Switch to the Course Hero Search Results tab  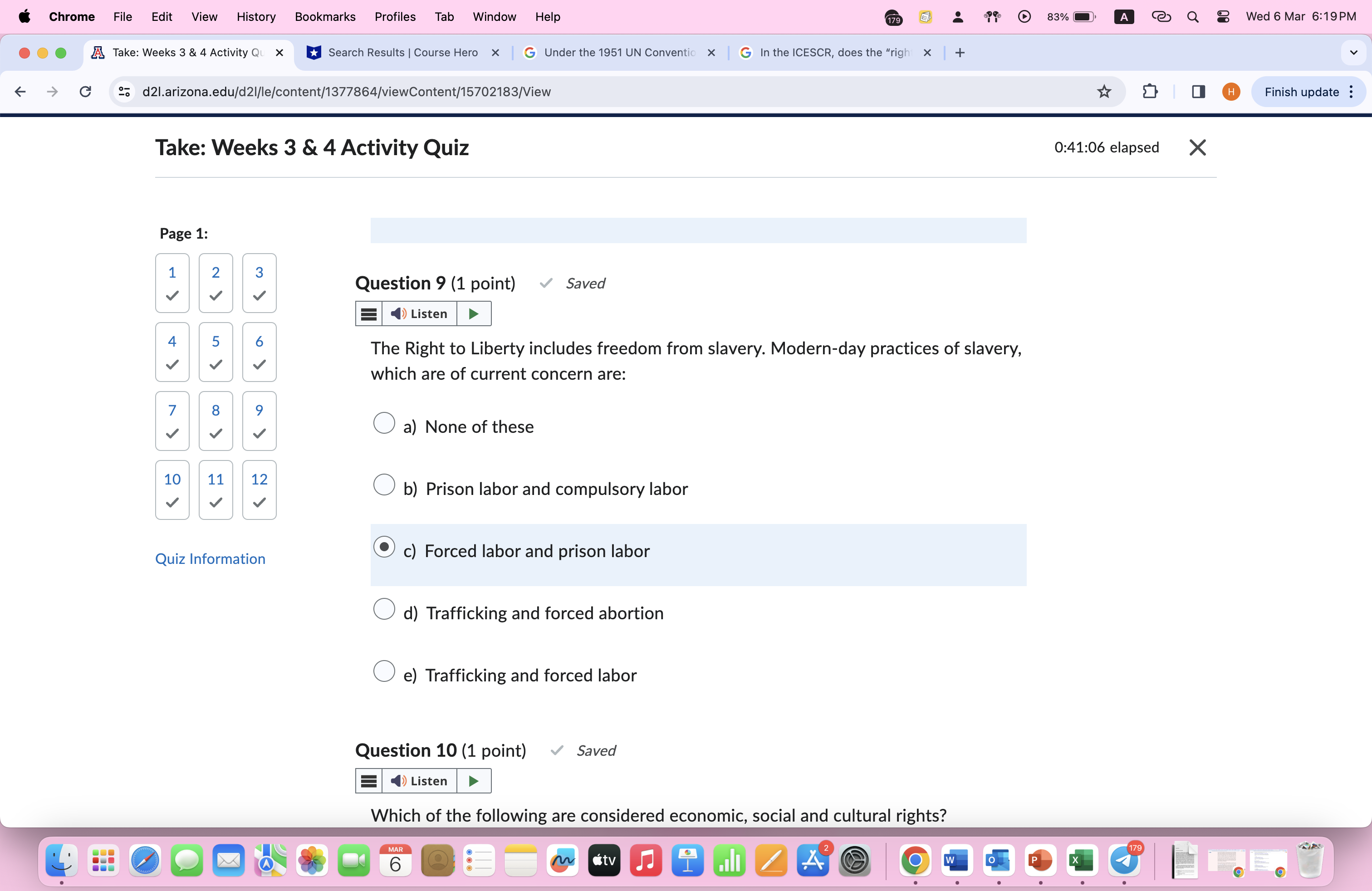[x=402, y=53]
